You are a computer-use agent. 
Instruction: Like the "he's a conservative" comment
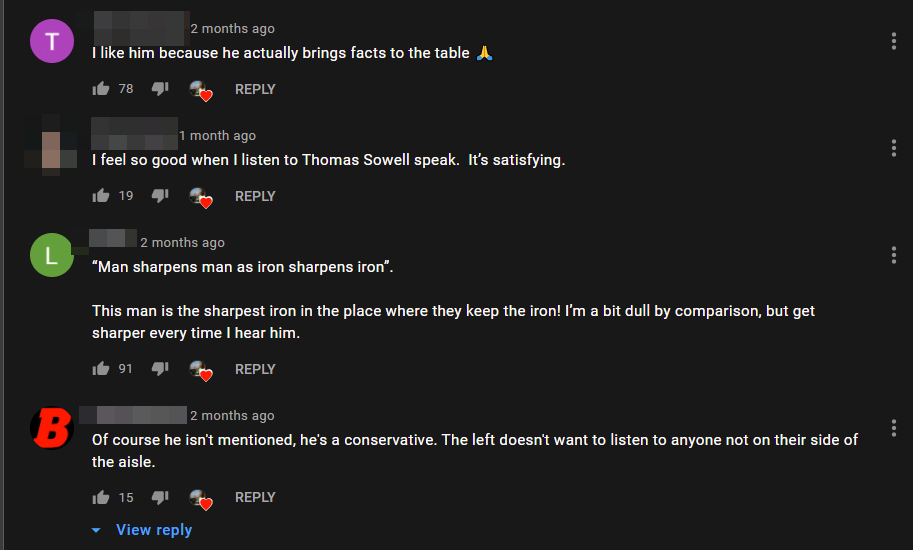(x=101, y=497)
